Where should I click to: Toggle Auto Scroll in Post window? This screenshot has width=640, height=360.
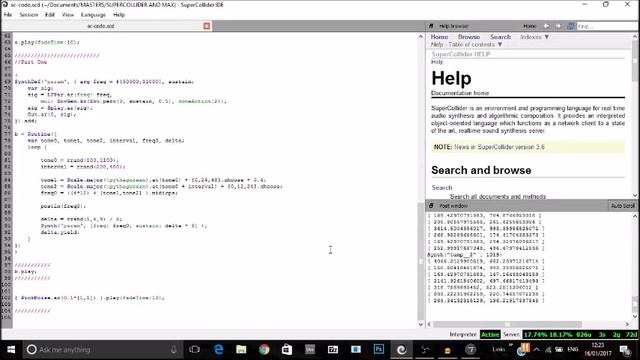pyautogui.click(x=622, y=206)
